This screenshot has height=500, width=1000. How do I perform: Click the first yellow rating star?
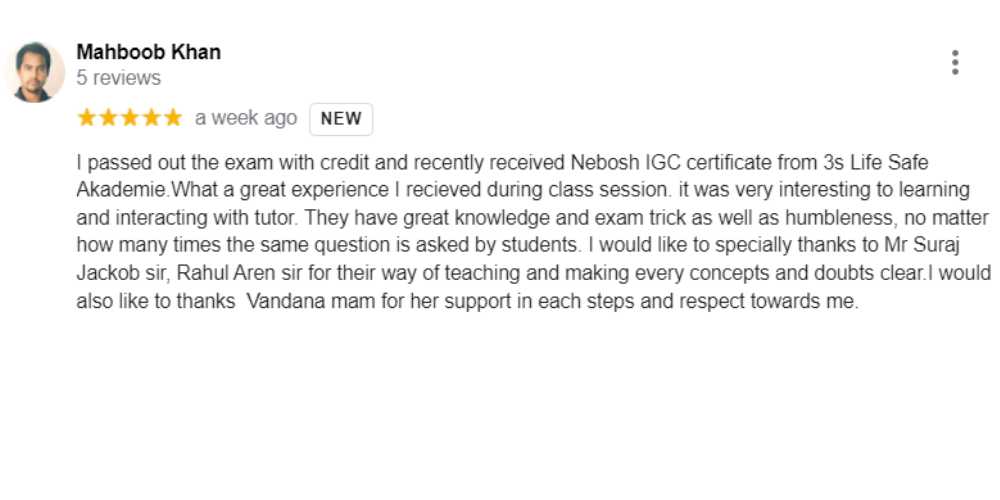(x=86, y=118)
